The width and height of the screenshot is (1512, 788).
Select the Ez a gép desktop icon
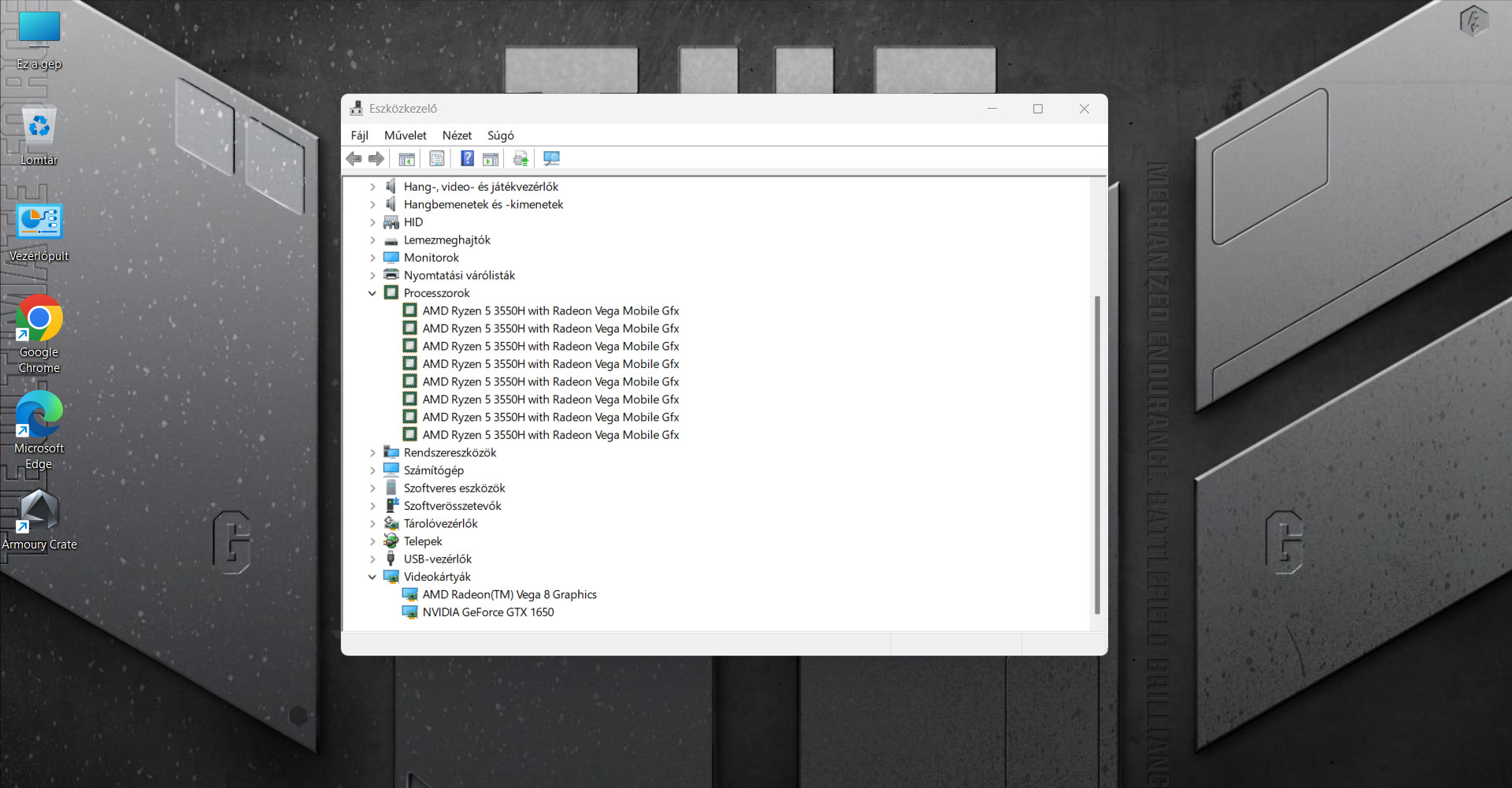(x=39, y=41)
